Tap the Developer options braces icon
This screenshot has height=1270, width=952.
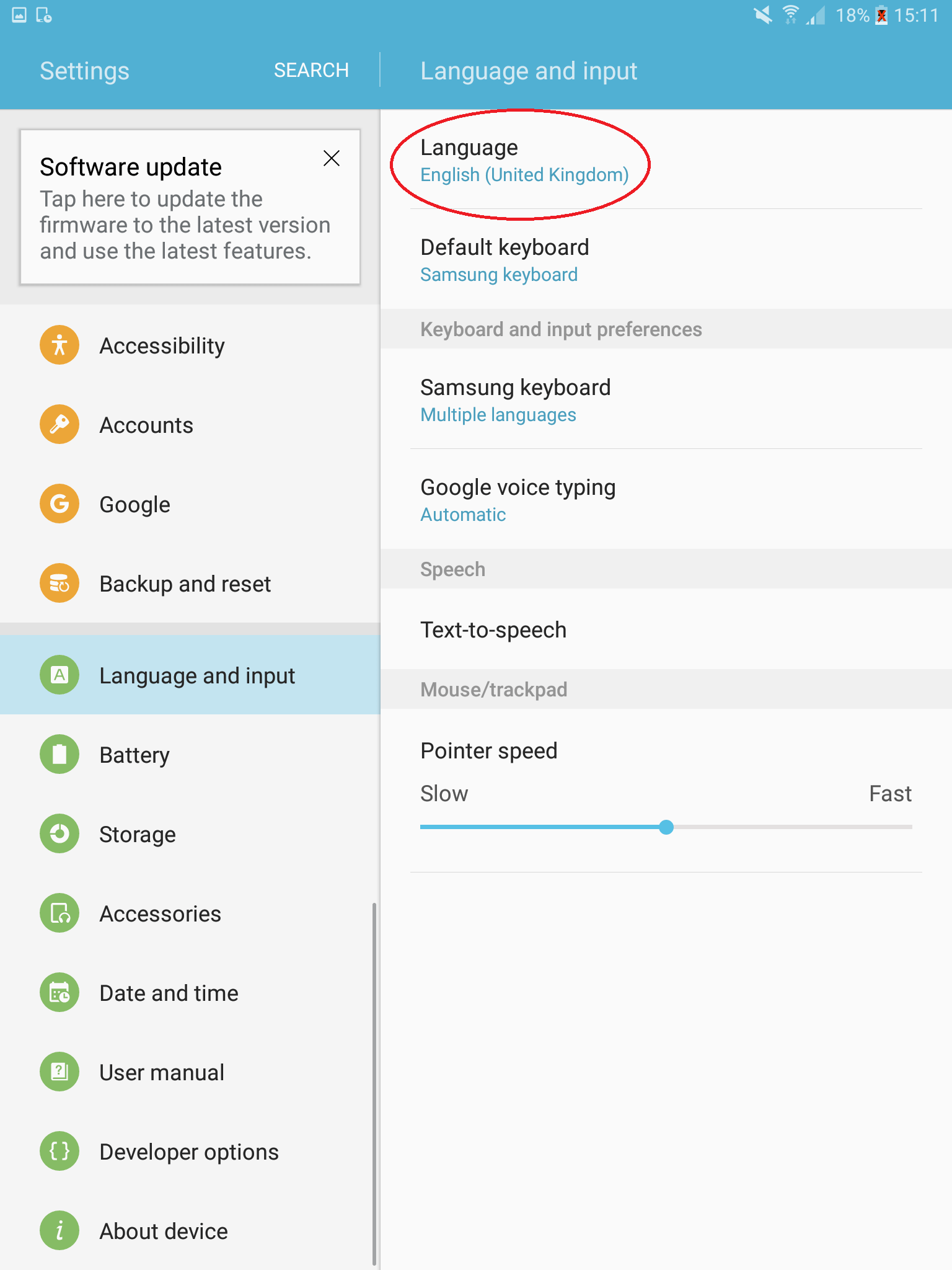click(x=59, y=1151)
